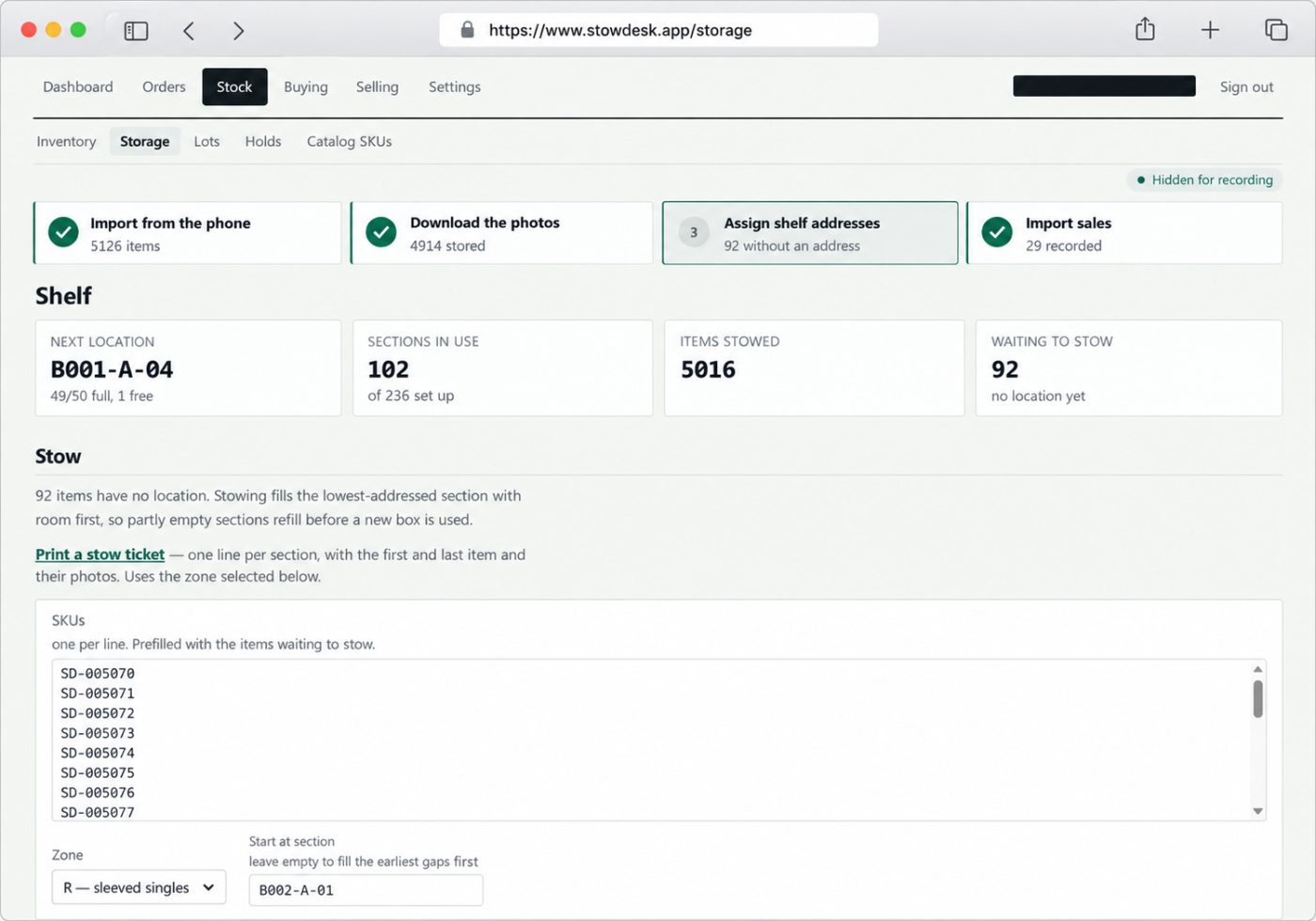Open the Zone dropdown R — sleeved singles

pyautogui.click(x=139, y=887)
